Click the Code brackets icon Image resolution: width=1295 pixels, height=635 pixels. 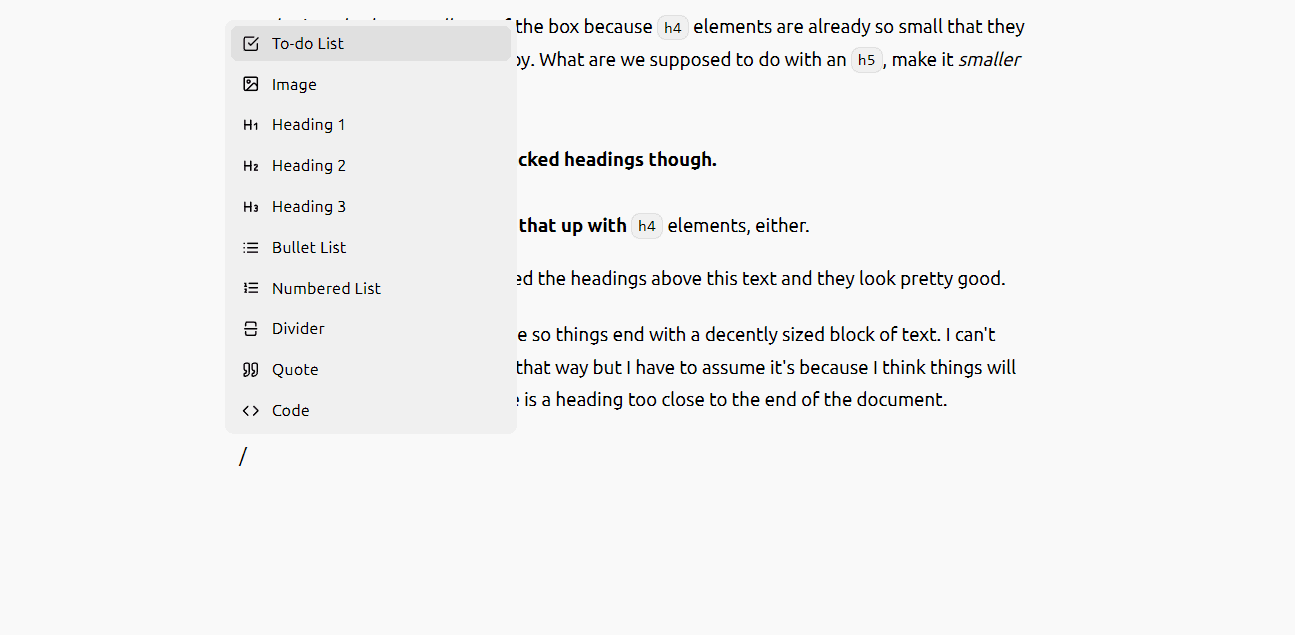coord(251,410)
